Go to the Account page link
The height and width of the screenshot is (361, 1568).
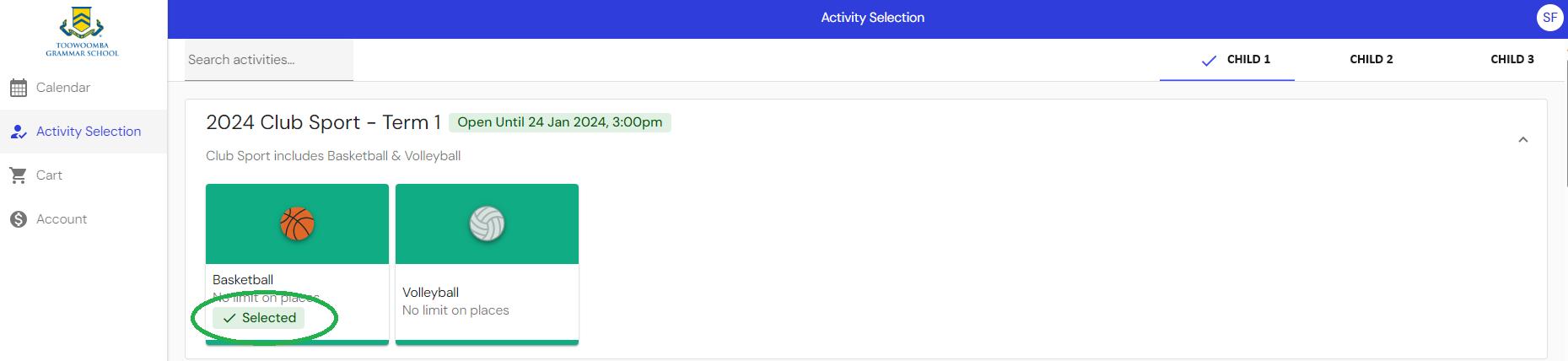62,219
